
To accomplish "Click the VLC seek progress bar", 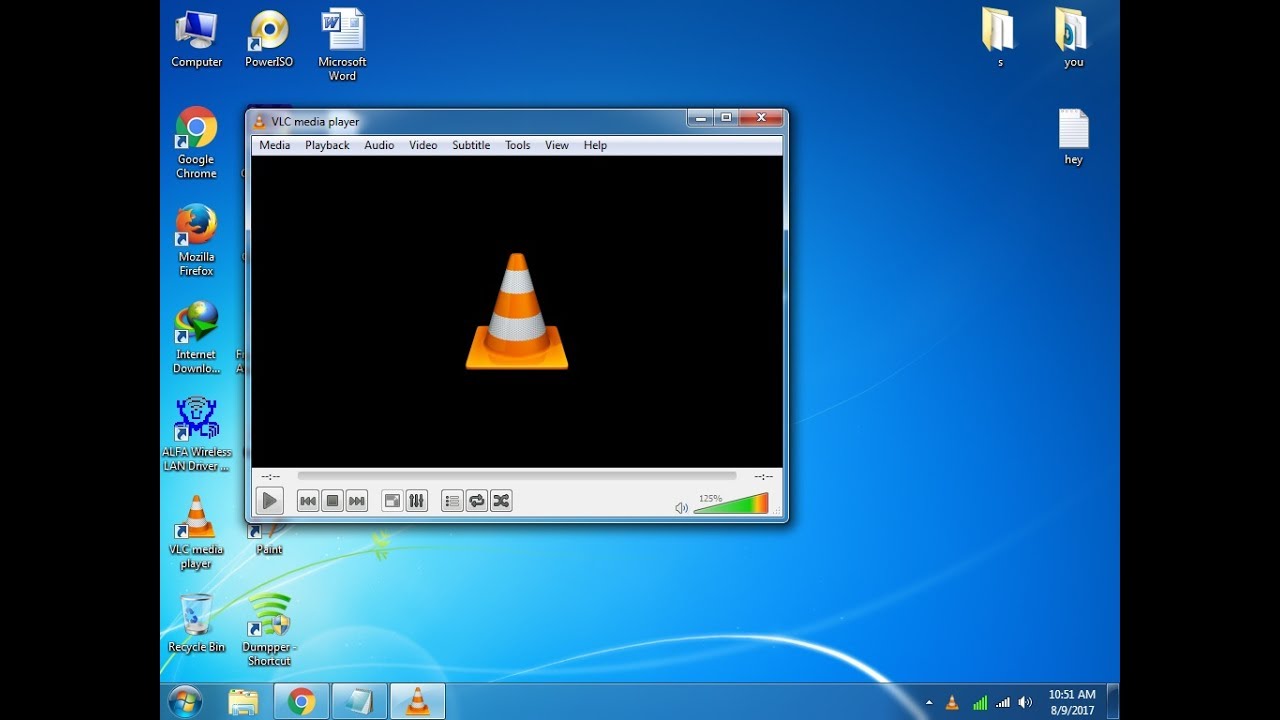I will tap(517, 476).
